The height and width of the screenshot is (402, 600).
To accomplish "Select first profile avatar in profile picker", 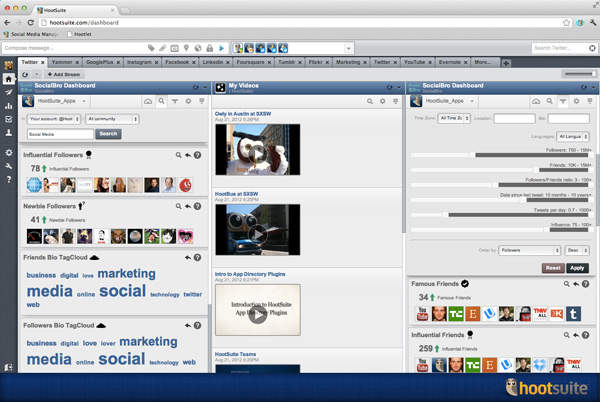I will click(238, 48).
